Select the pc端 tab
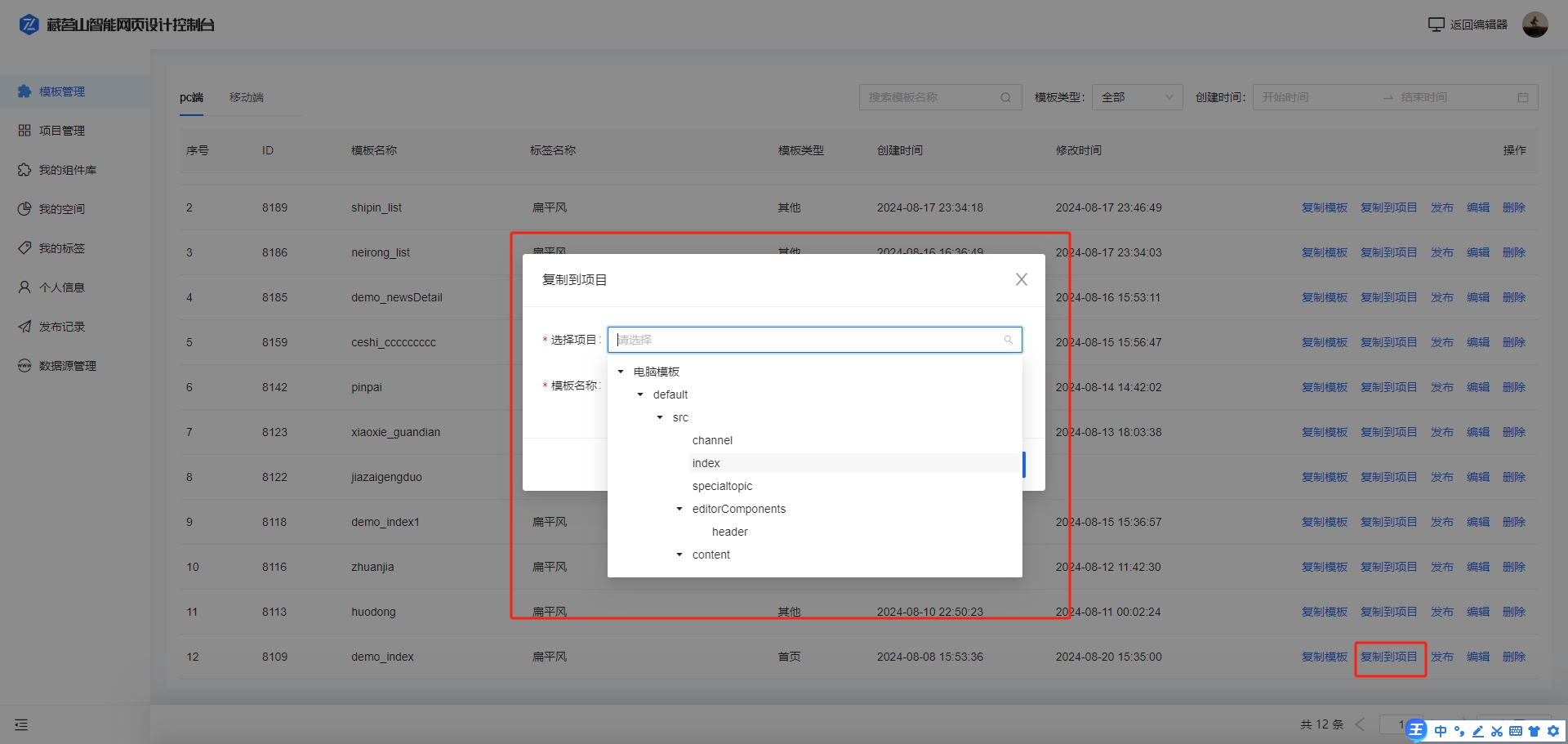 191,97
